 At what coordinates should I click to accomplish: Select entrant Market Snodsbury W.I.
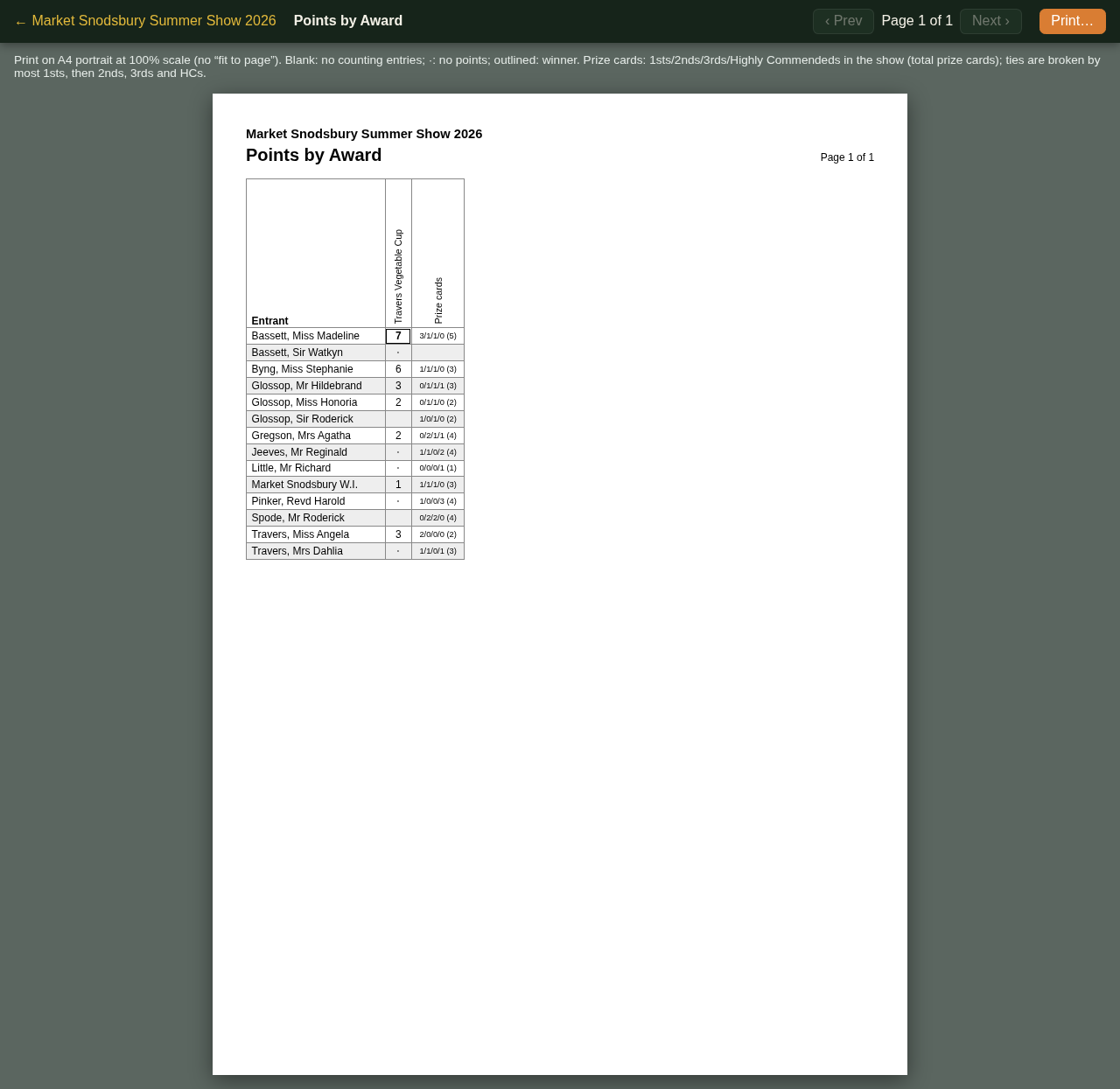316,485
